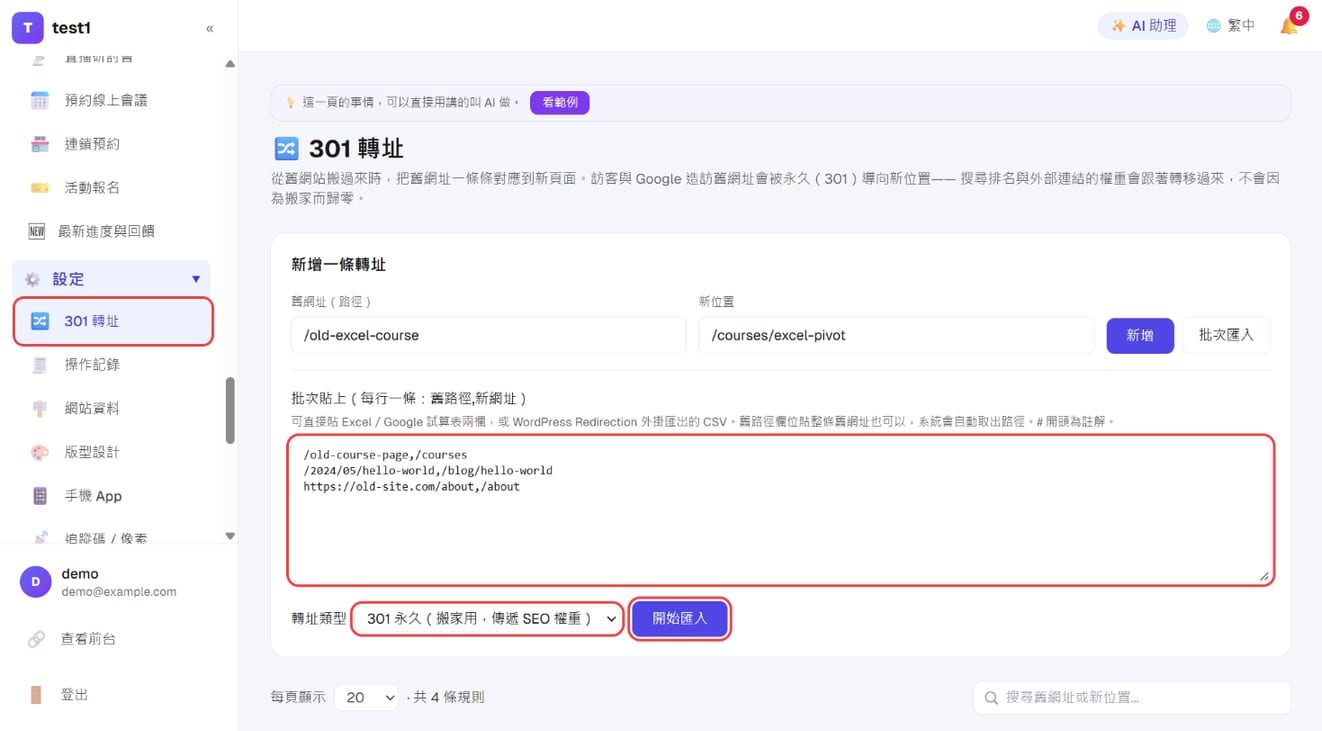Screen dimensions: 1322x731
Task: Open the demo user account entry
Action: click(x=118, y=582)
